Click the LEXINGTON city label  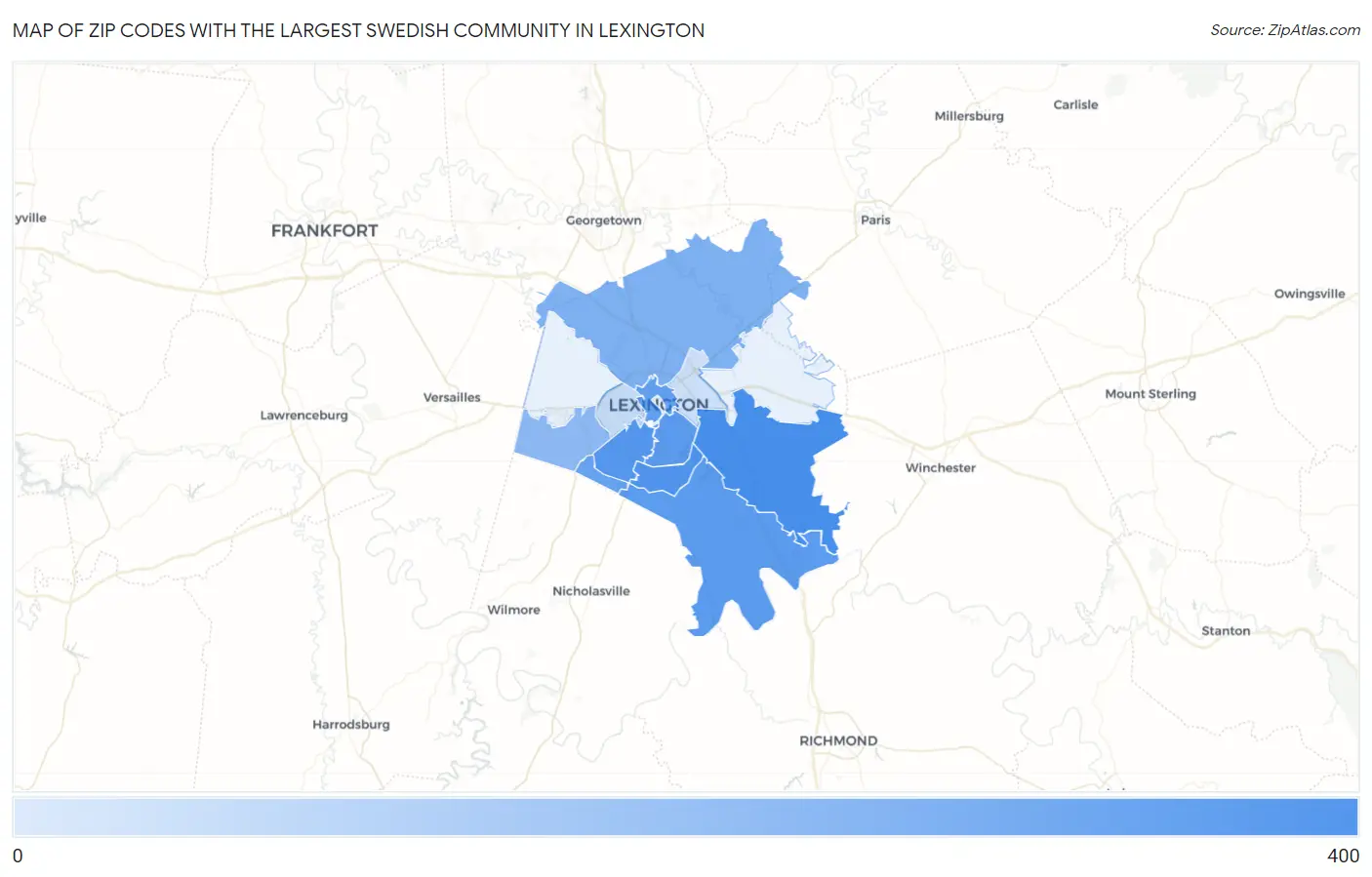(x=659, y=405)
